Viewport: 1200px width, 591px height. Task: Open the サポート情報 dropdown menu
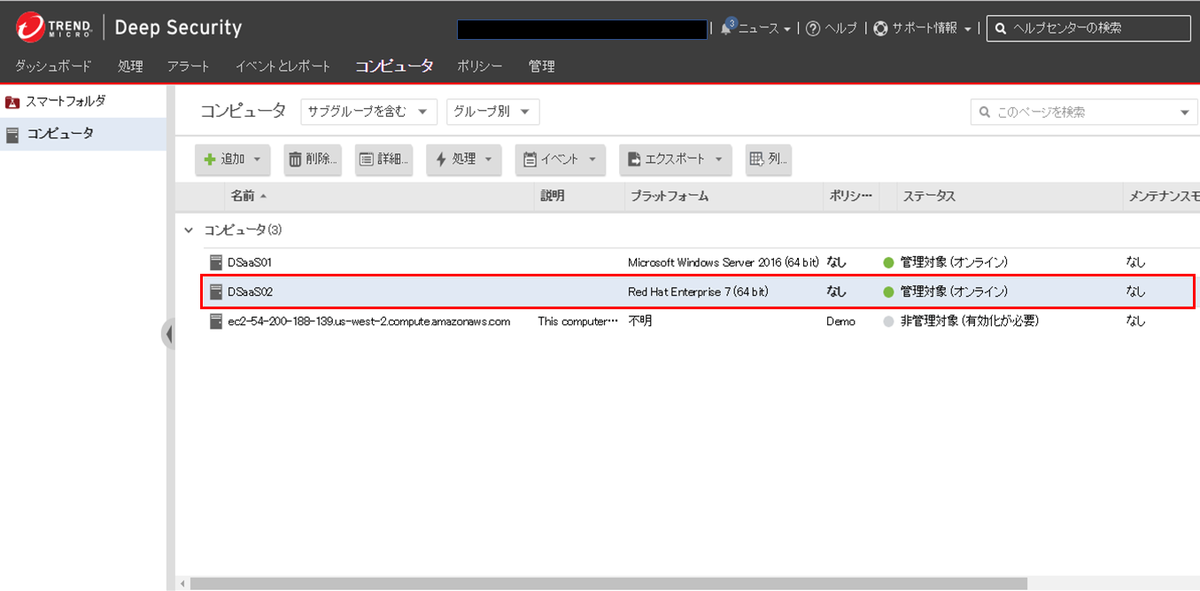coord(932,28)
